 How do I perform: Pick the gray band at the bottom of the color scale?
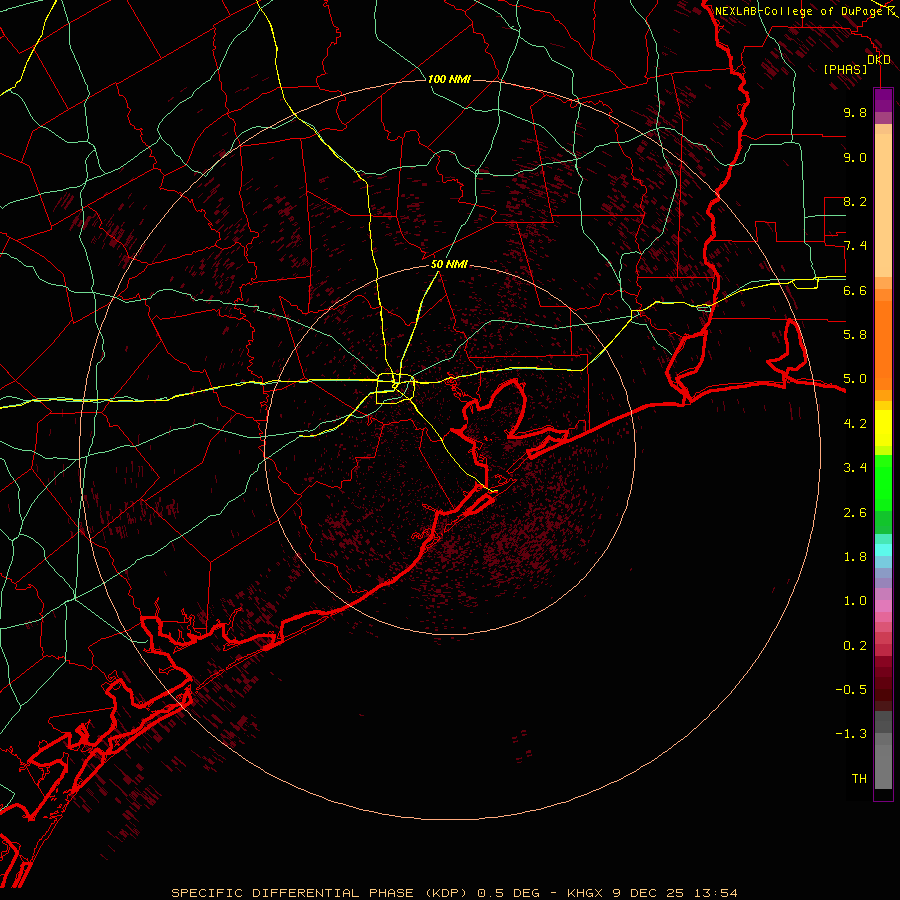click(883, 766)
